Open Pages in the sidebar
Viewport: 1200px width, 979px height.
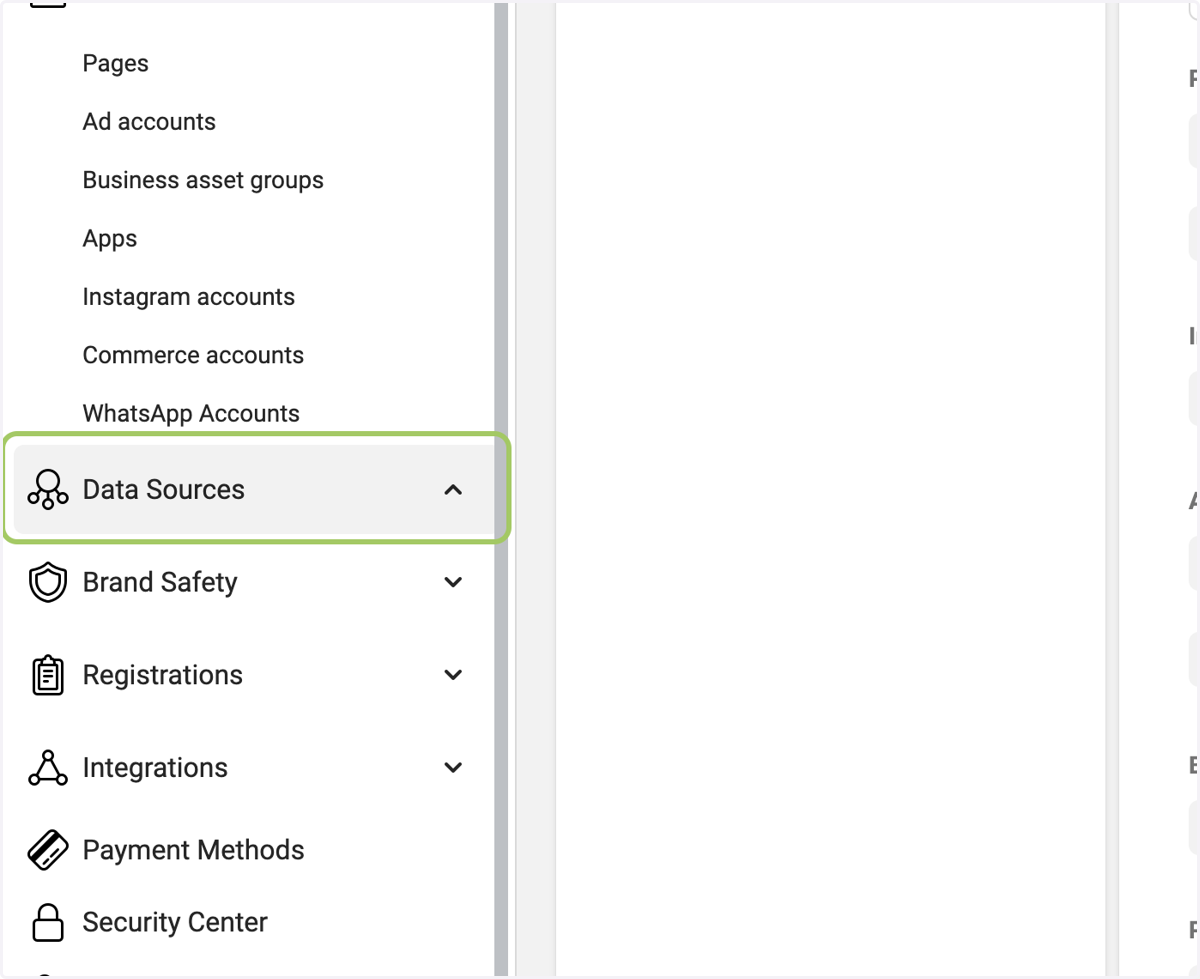click(x=116, y=63)
